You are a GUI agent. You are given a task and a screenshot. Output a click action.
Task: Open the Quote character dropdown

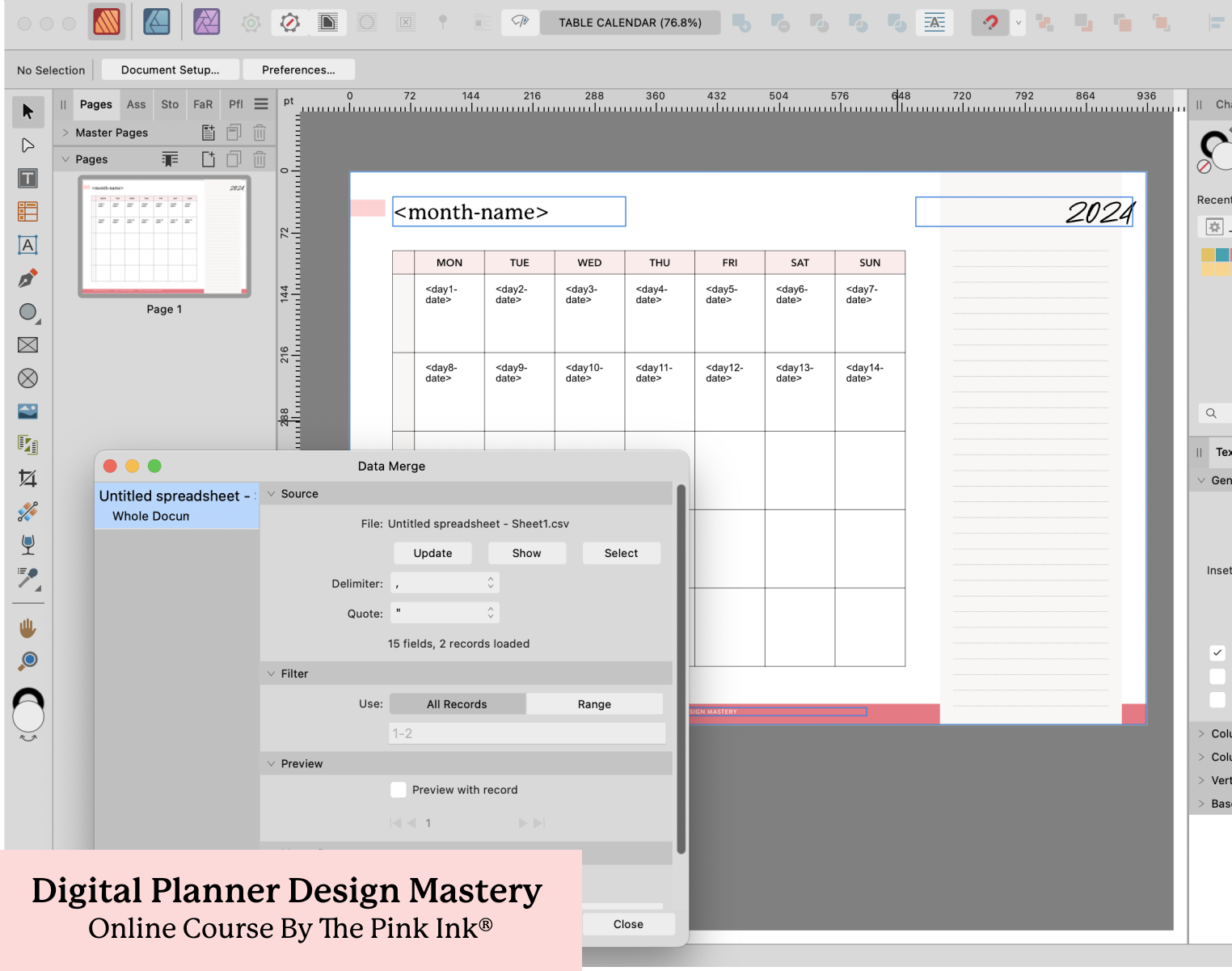pos(445,613)
